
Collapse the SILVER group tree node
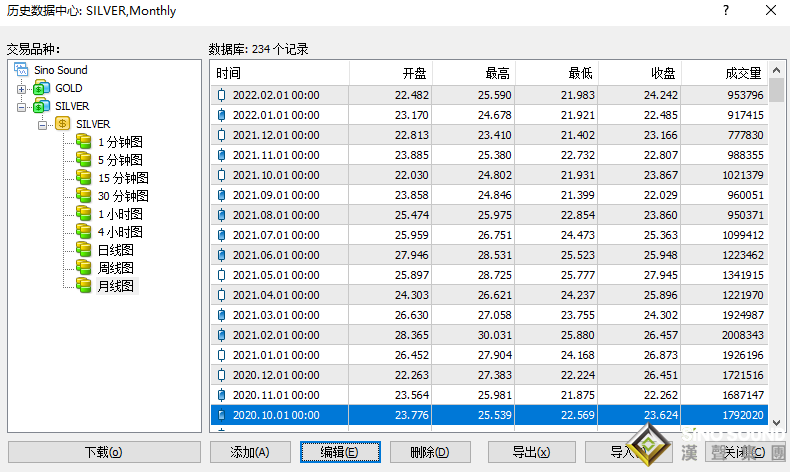pyautogui.click(x=21, y=107)
